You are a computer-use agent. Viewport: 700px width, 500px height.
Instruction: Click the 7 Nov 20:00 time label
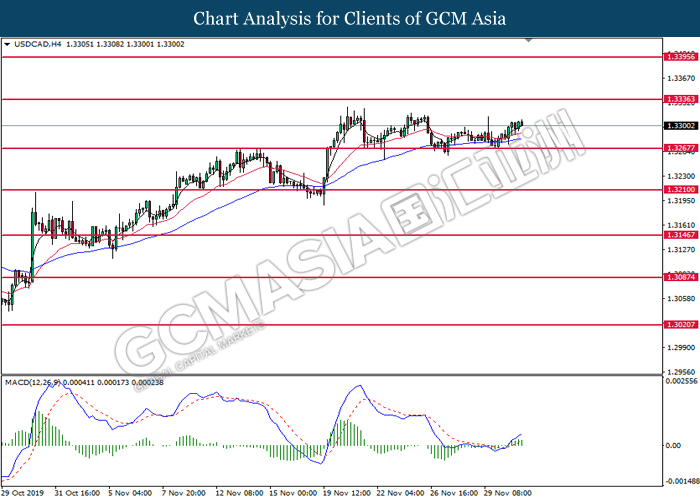click(182, 493)
